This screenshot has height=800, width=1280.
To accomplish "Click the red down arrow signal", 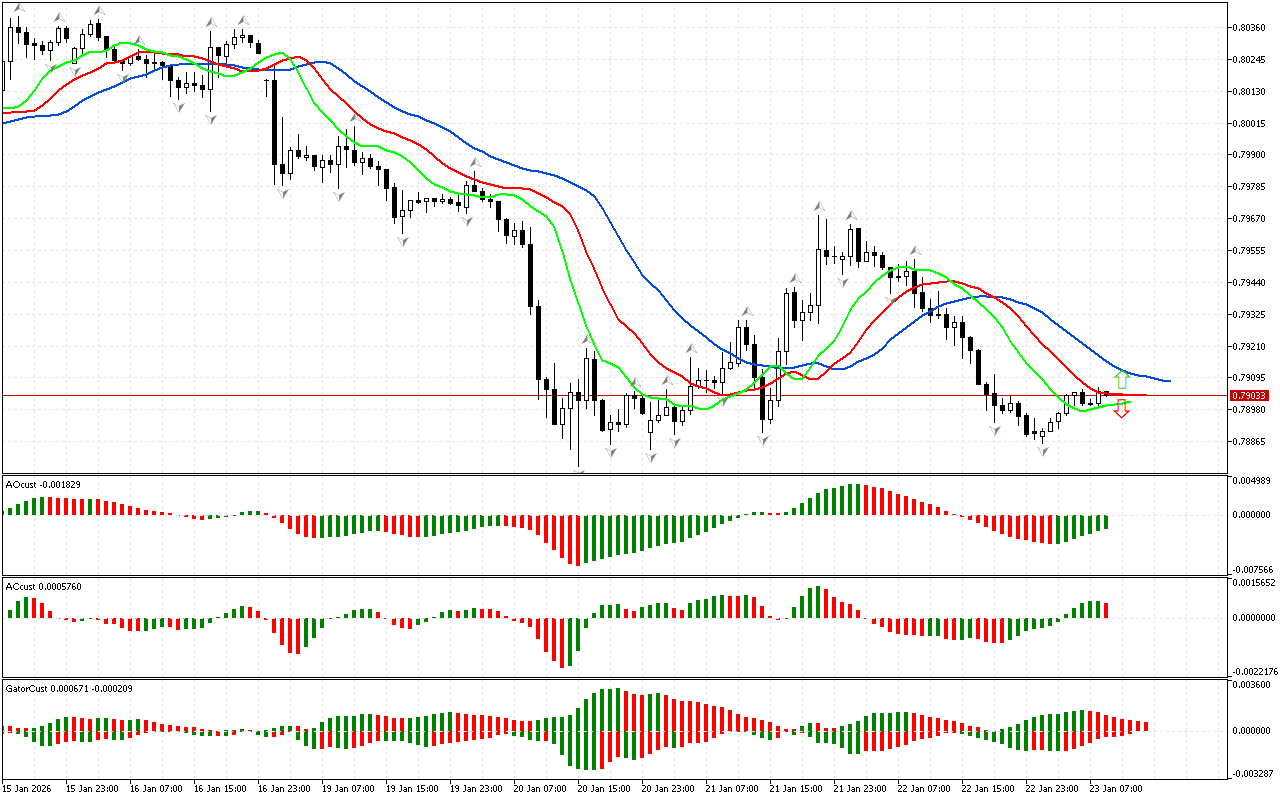I will 1122,409.
